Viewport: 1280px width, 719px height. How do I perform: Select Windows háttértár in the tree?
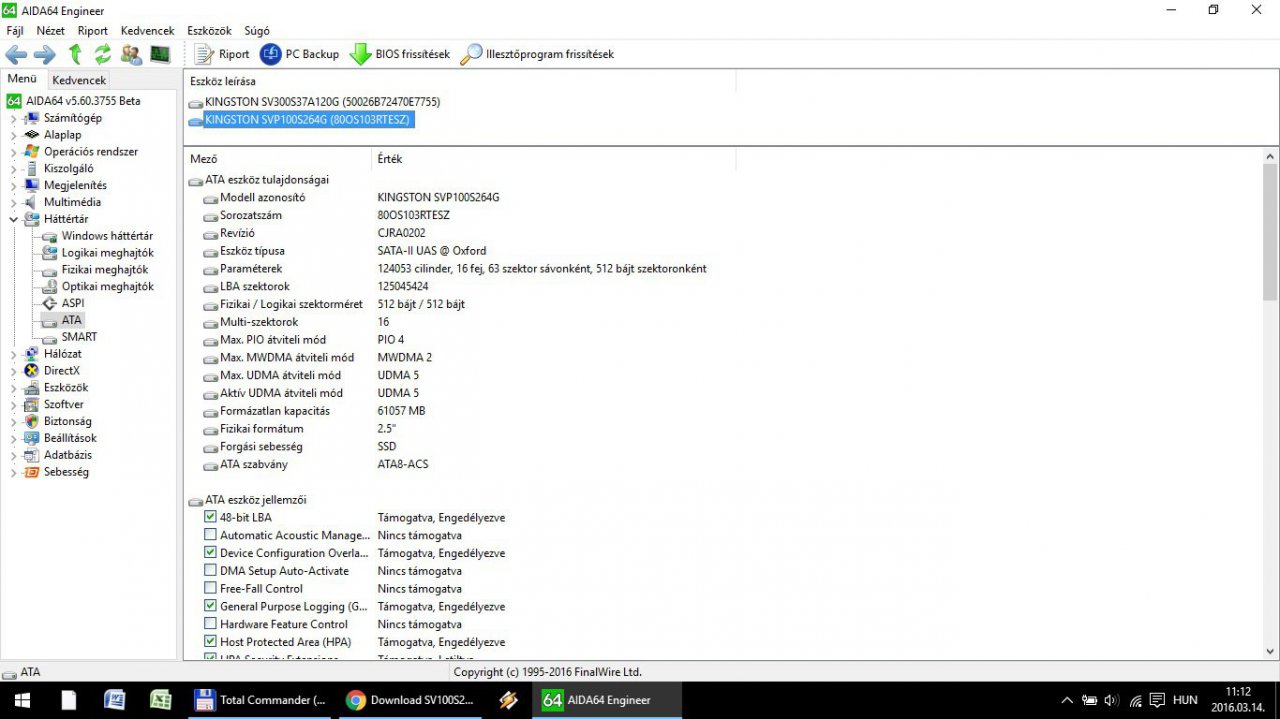pyautogui.click(x=107, y=236)
